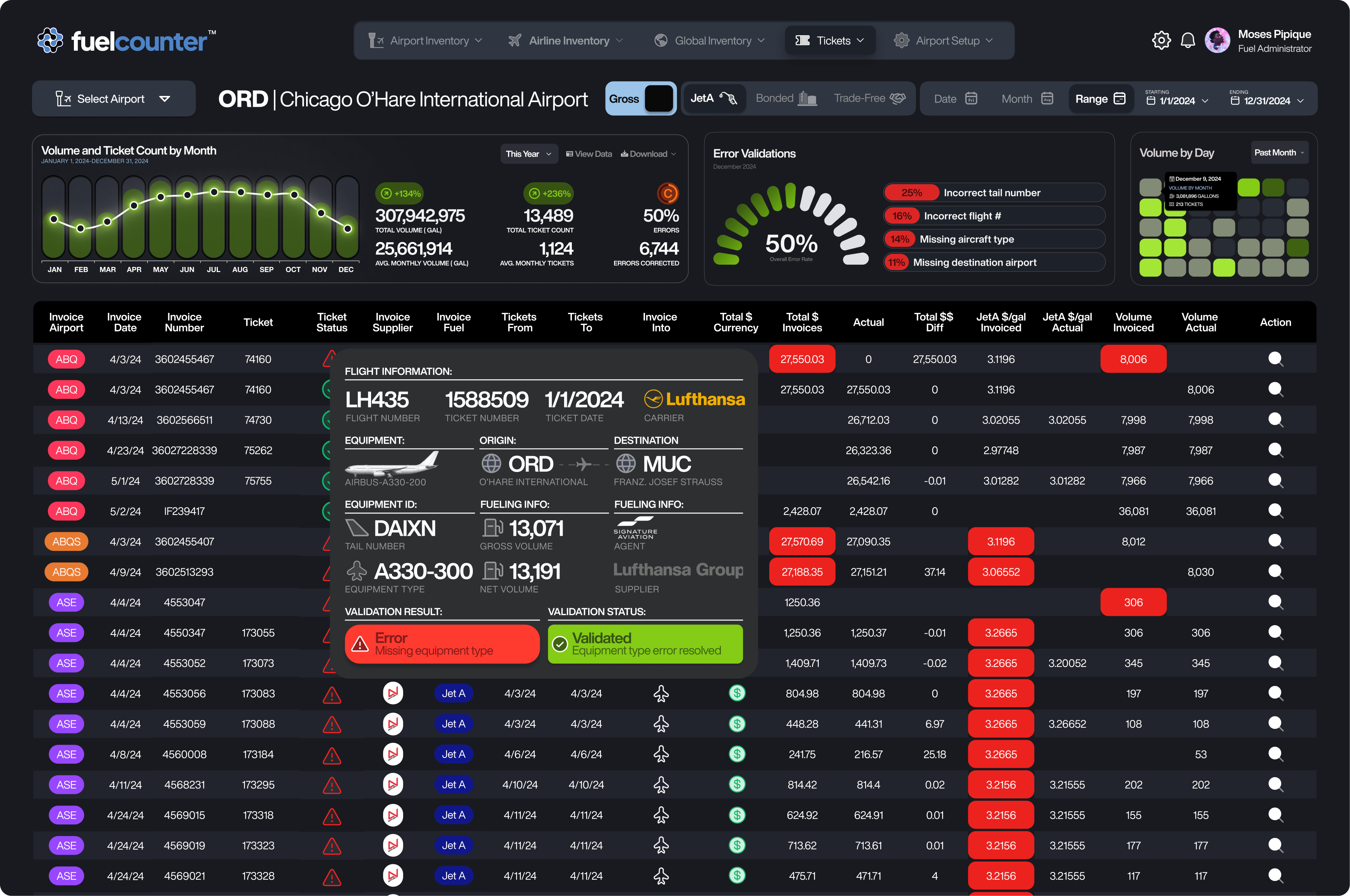Click supplier logo icon for ticket 173318
The width and height of the screenshot is (1350, 896).
pyautogui.click(x=393, y=816)
